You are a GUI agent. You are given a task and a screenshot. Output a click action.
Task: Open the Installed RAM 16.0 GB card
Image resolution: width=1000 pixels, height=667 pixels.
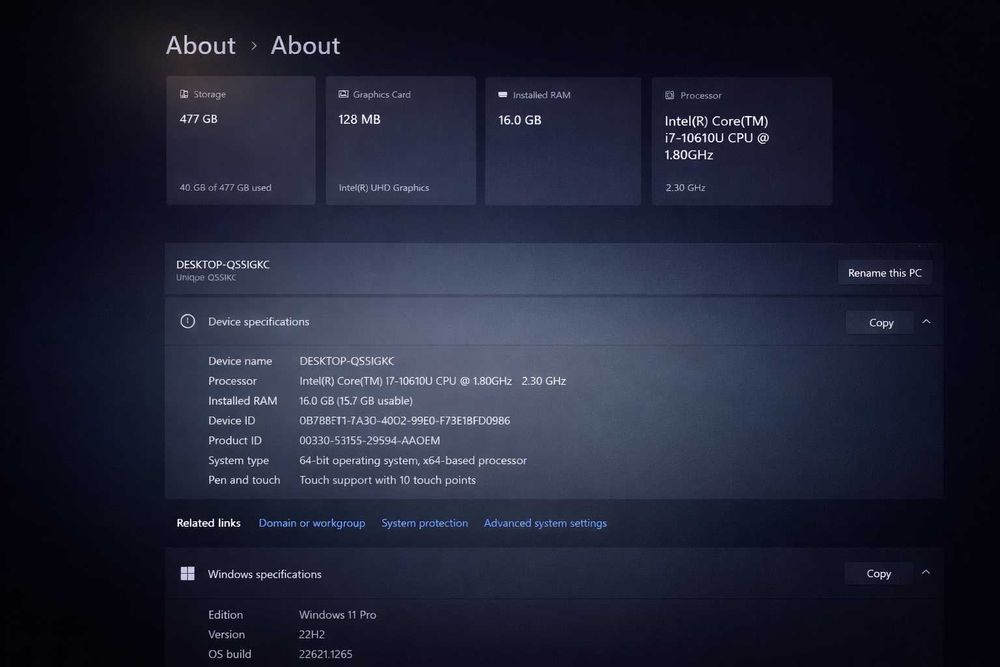[562, 141]
